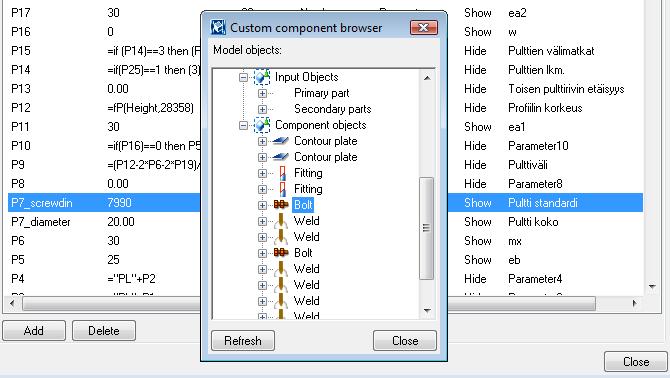
Task: Click Refresh in the component browser
Action: pos(243,341)
